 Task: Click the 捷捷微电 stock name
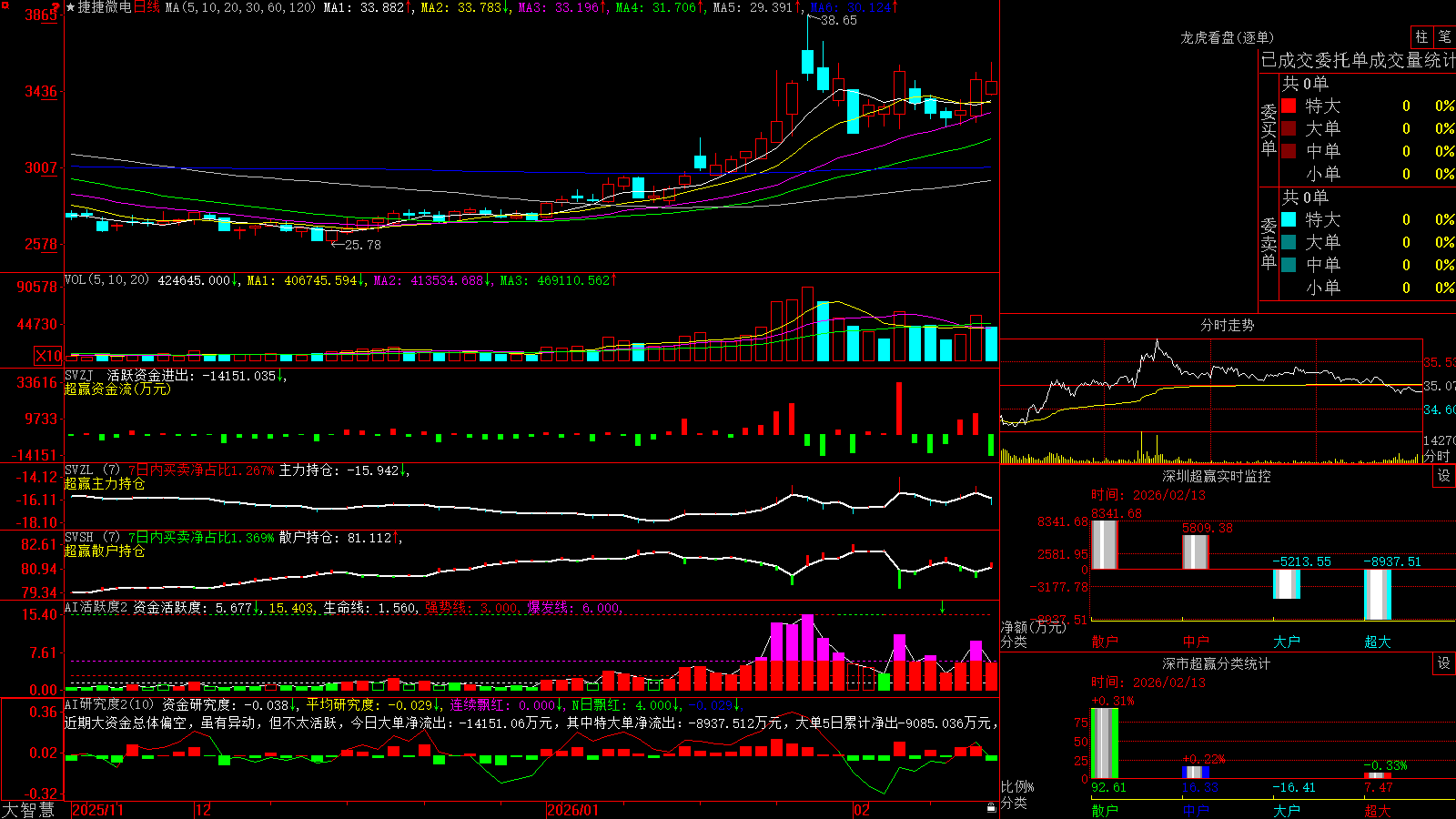[x=105, y=7]
